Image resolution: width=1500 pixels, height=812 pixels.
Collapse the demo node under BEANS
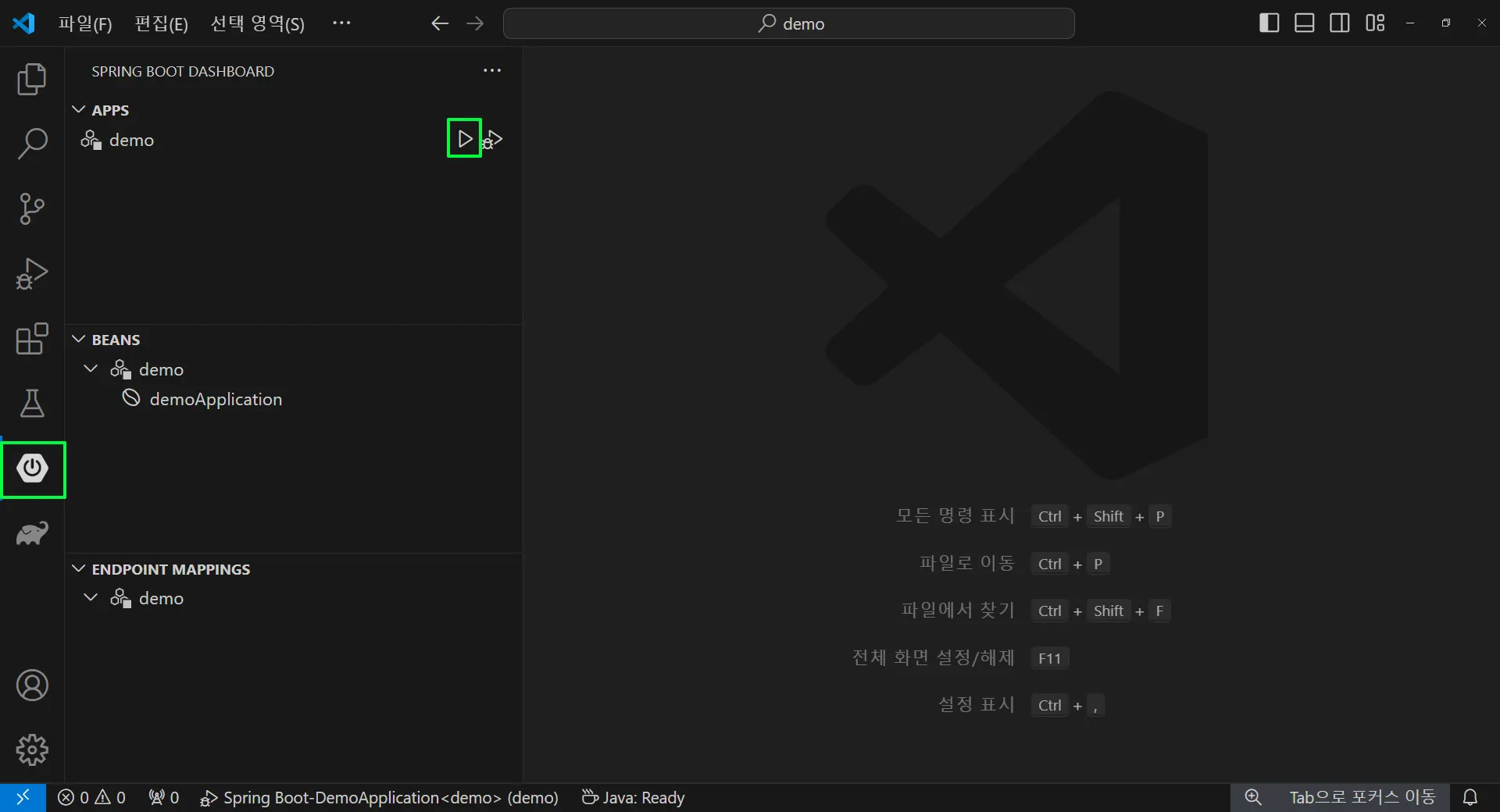[x=91, y=369]
